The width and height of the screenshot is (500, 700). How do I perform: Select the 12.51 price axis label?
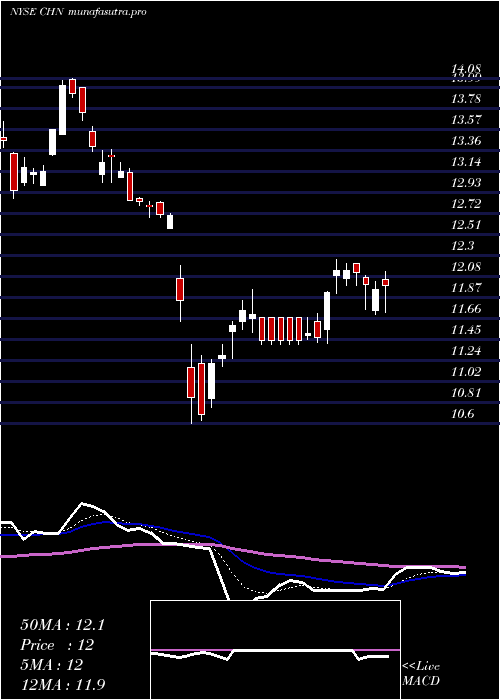[466, 225]
